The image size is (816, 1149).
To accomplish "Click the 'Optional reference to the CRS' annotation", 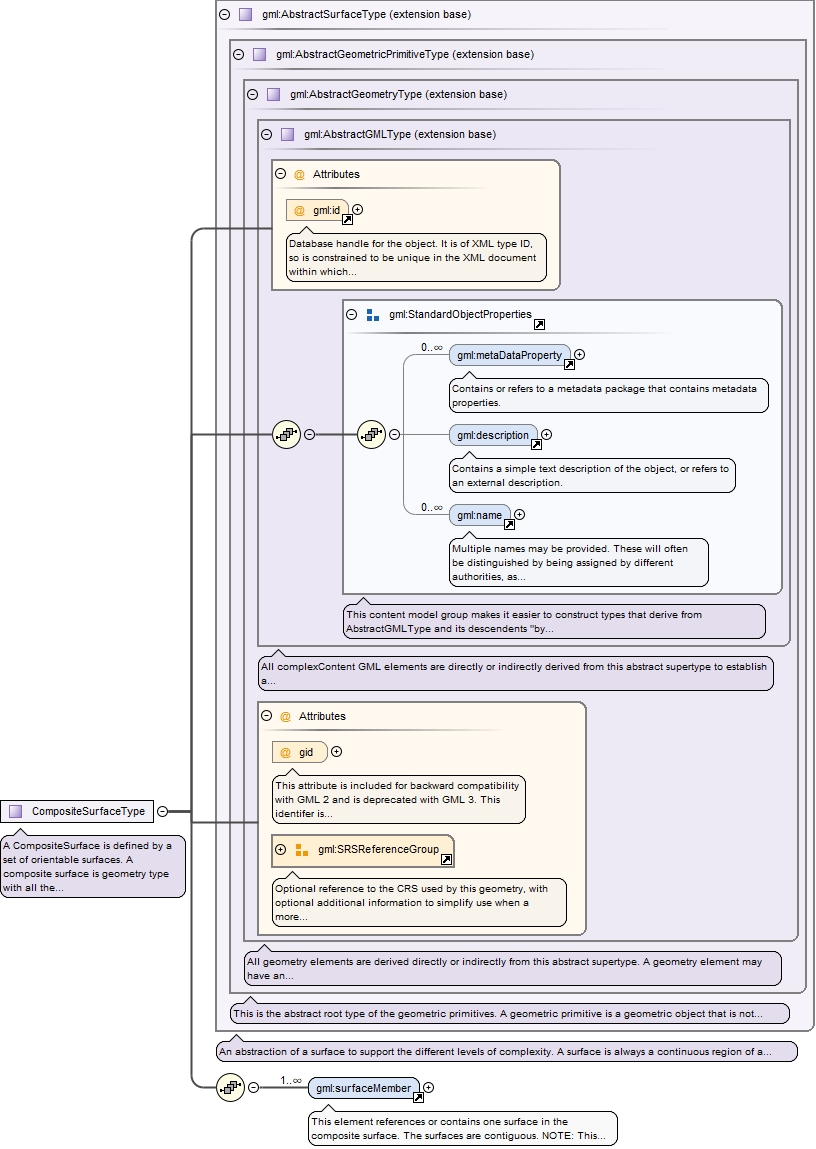I will (x=420, y=902).
